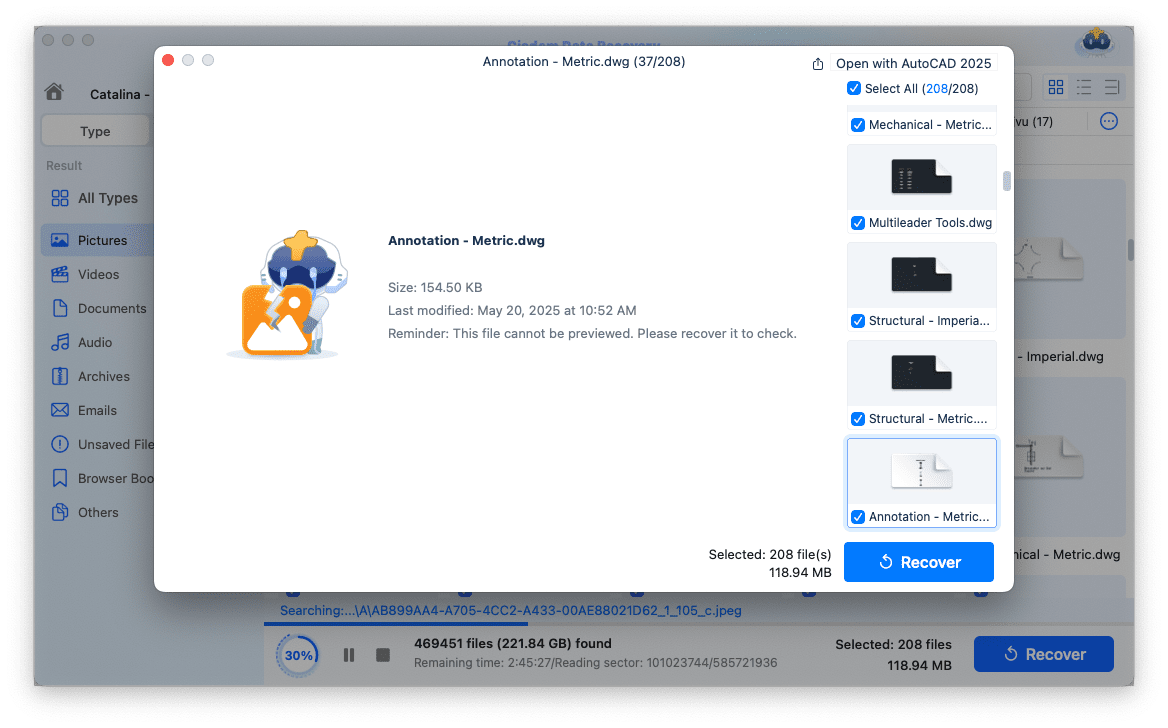The height and width of the screenshot is (728, 1168).
Task: Open the Others category
Action: (97, 512)
